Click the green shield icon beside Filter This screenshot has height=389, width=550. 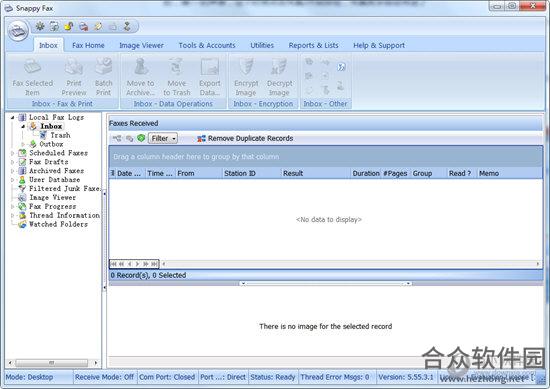pos(141,138)
